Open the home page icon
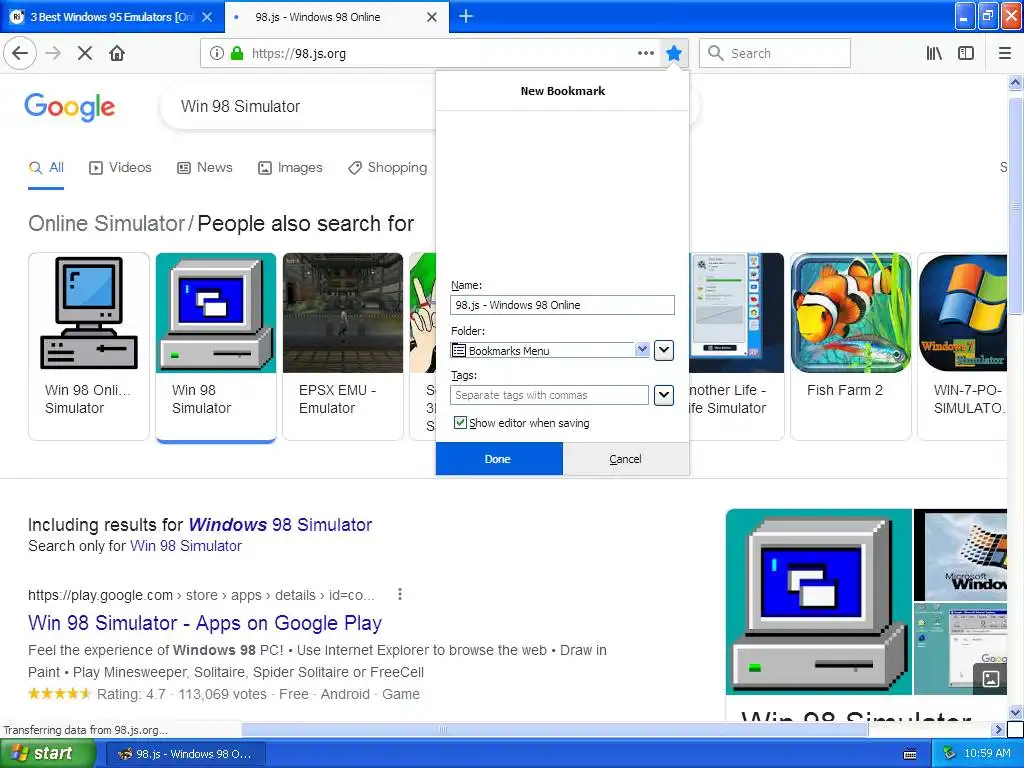This screenshot has height=768, width=1024. point(117,53)
